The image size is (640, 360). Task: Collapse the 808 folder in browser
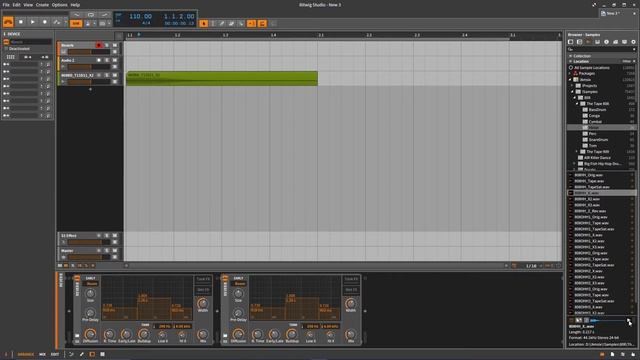click(575, 98)
